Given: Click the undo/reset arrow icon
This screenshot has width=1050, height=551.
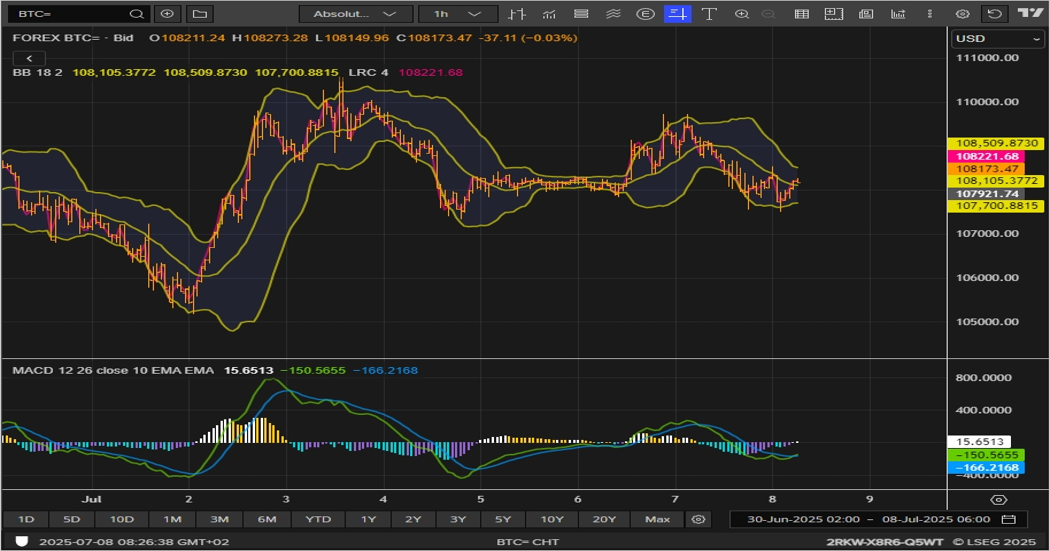Looking at the screenshot, I should pos(995,13).
